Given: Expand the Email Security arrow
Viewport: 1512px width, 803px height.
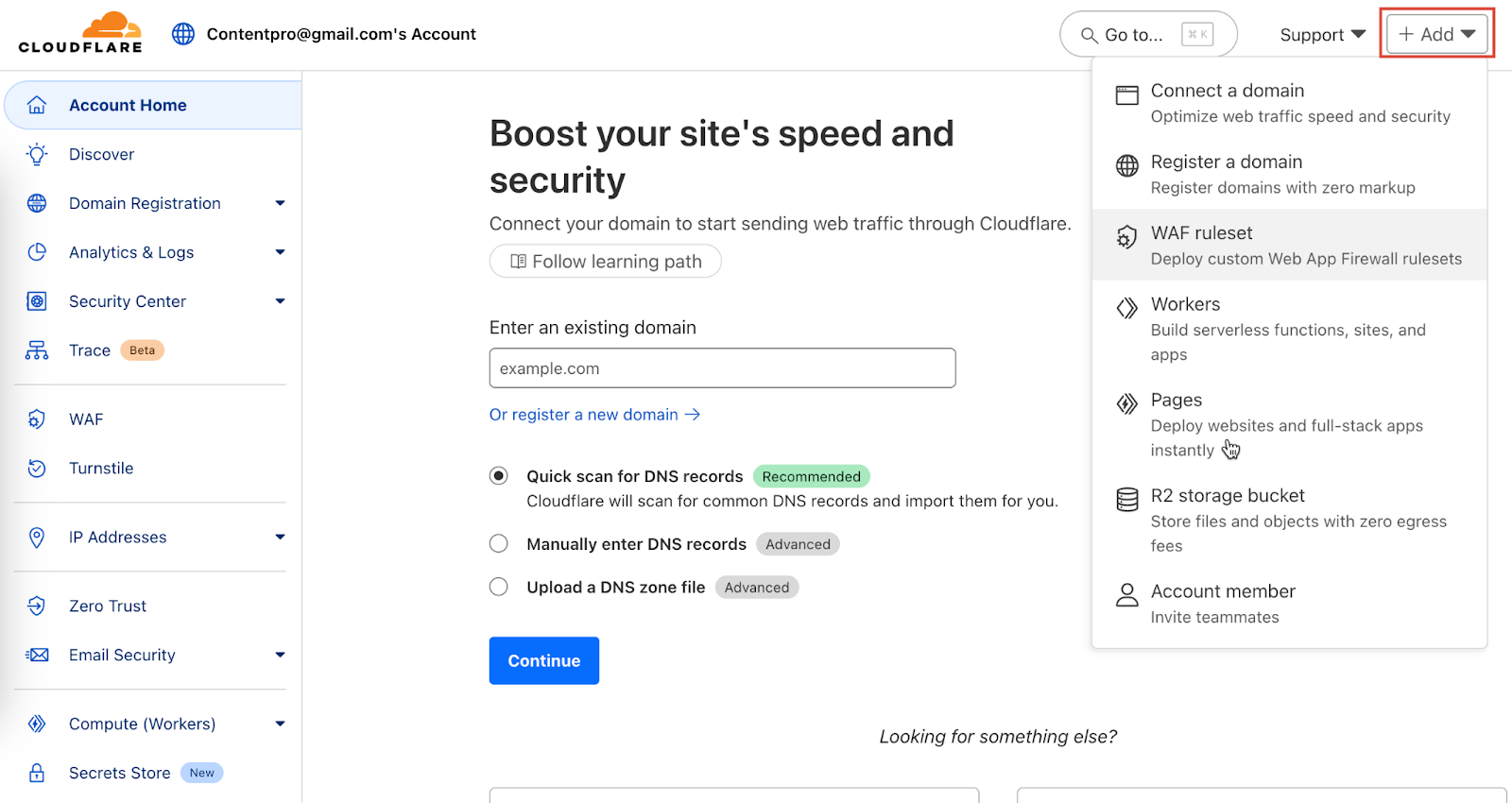Looking at the screenshot, I should pyautogui.click(x=280, y=655).
